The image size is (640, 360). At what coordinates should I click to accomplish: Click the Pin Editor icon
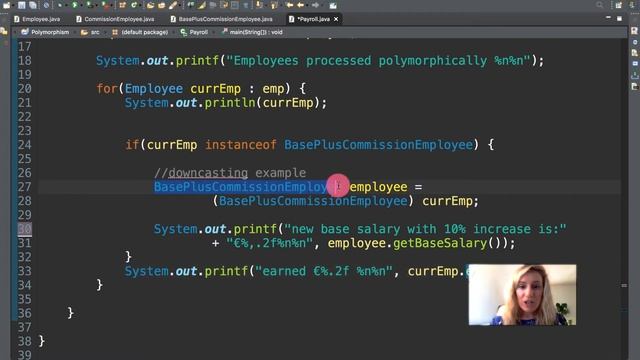pyautogui.click(x=333, y=5)
